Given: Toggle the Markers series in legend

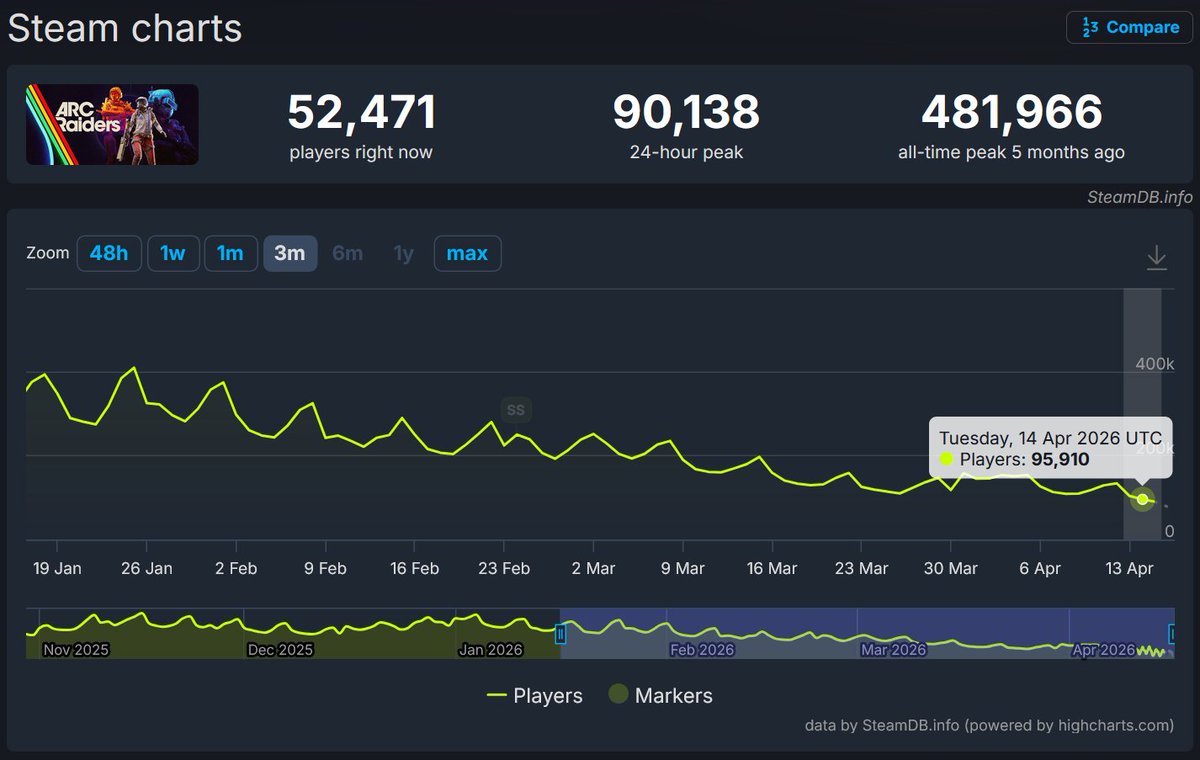Looking at the screenshot, I should pyautogui.click(x=661, y=695).
